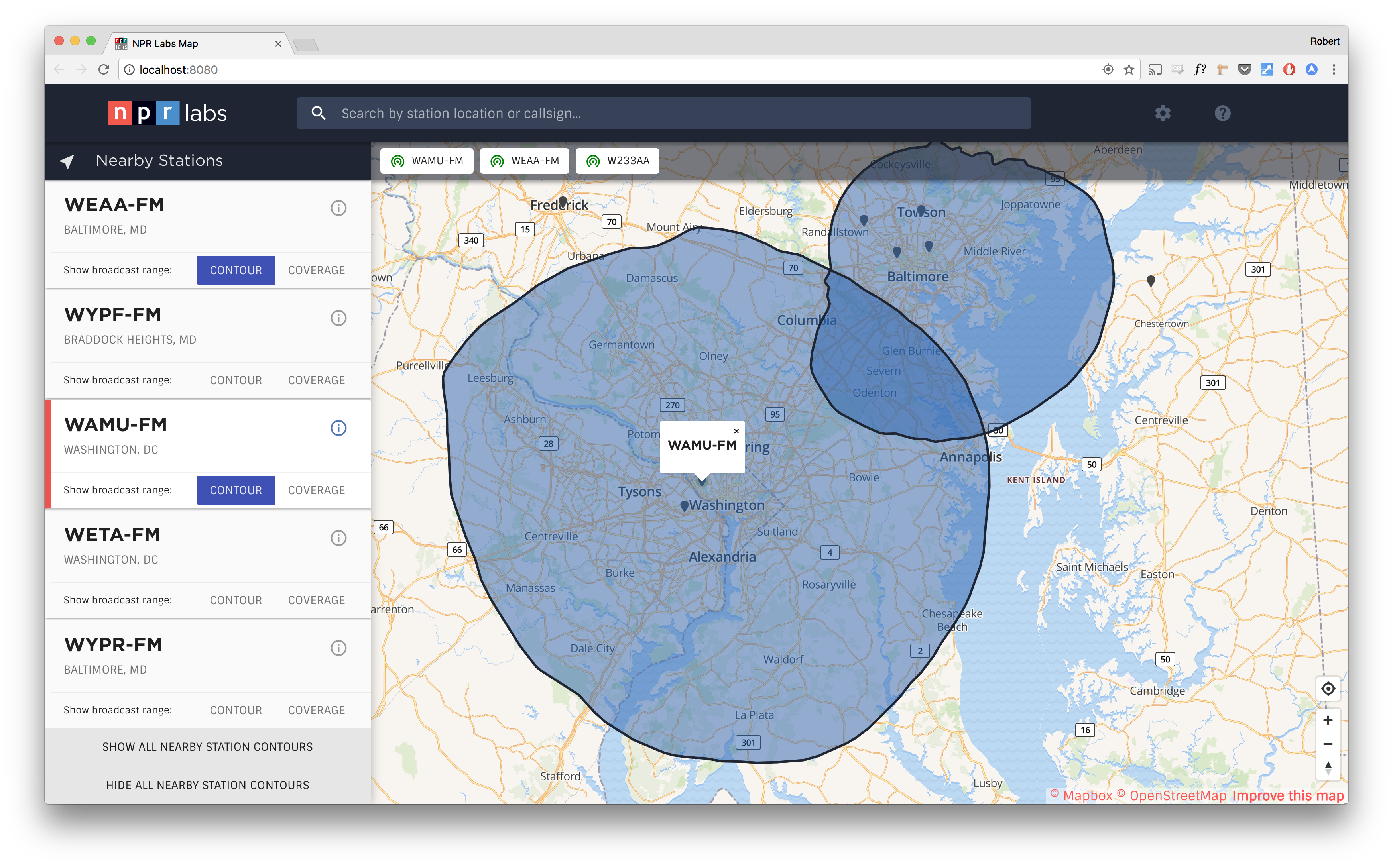Open info for WYPF-FM station
This screenshot has height=868, width=1393.
(338, 318)
